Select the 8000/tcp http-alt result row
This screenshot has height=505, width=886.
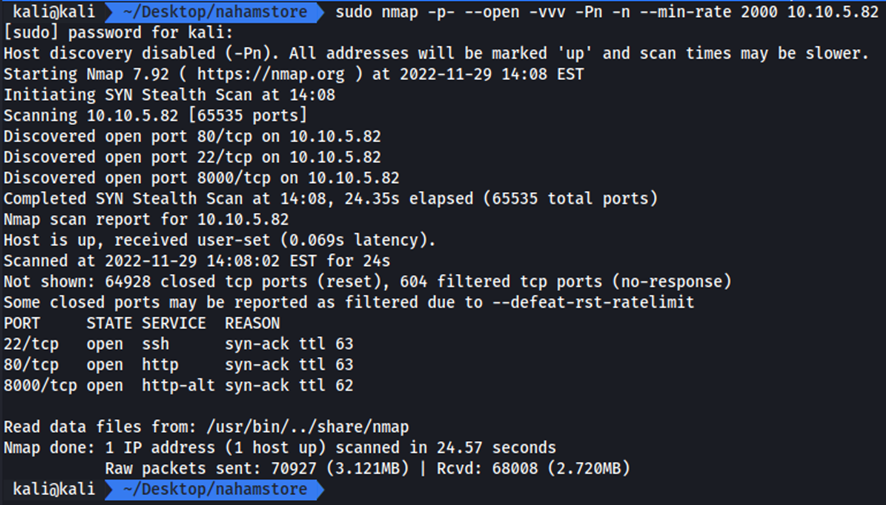pyautogui.click(x=178, y=385)
